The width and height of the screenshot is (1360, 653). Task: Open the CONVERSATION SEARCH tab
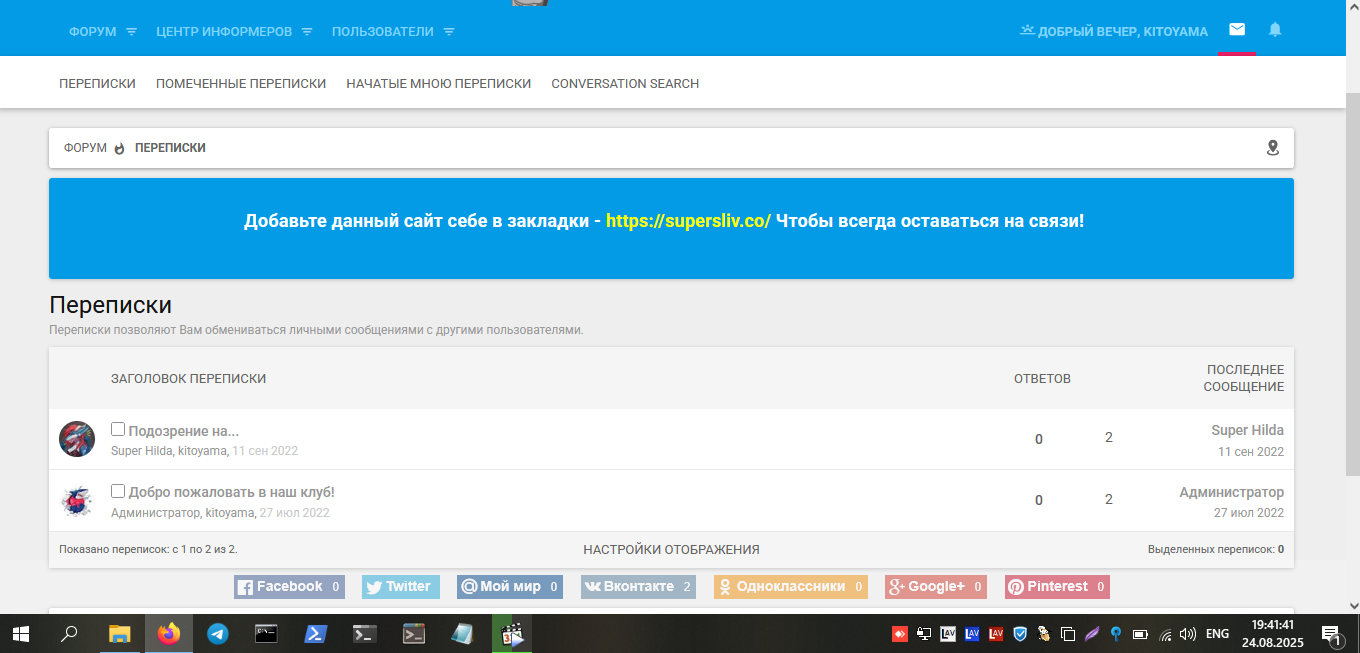click(625, 84)
